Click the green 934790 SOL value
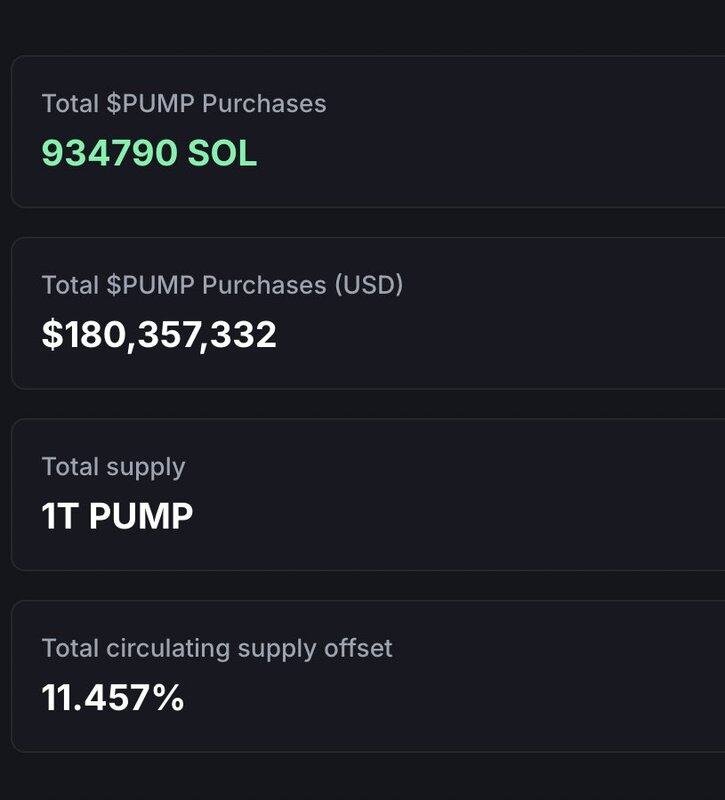725x800 pixels. point(149,153)
